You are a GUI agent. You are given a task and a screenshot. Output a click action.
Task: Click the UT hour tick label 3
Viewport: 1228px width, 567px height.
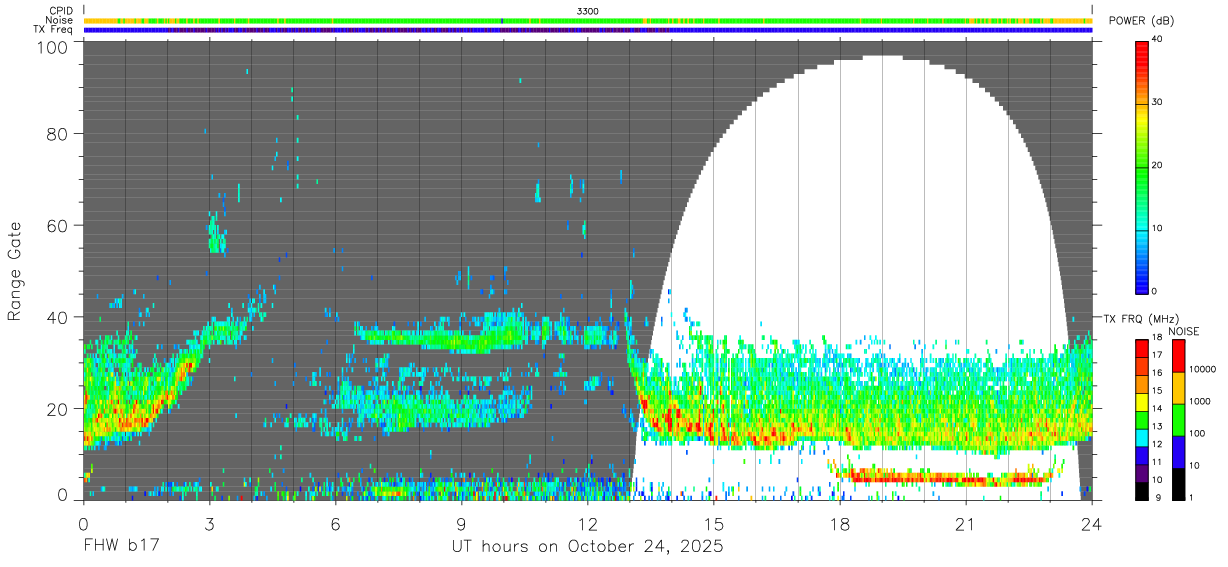point(210,524)
